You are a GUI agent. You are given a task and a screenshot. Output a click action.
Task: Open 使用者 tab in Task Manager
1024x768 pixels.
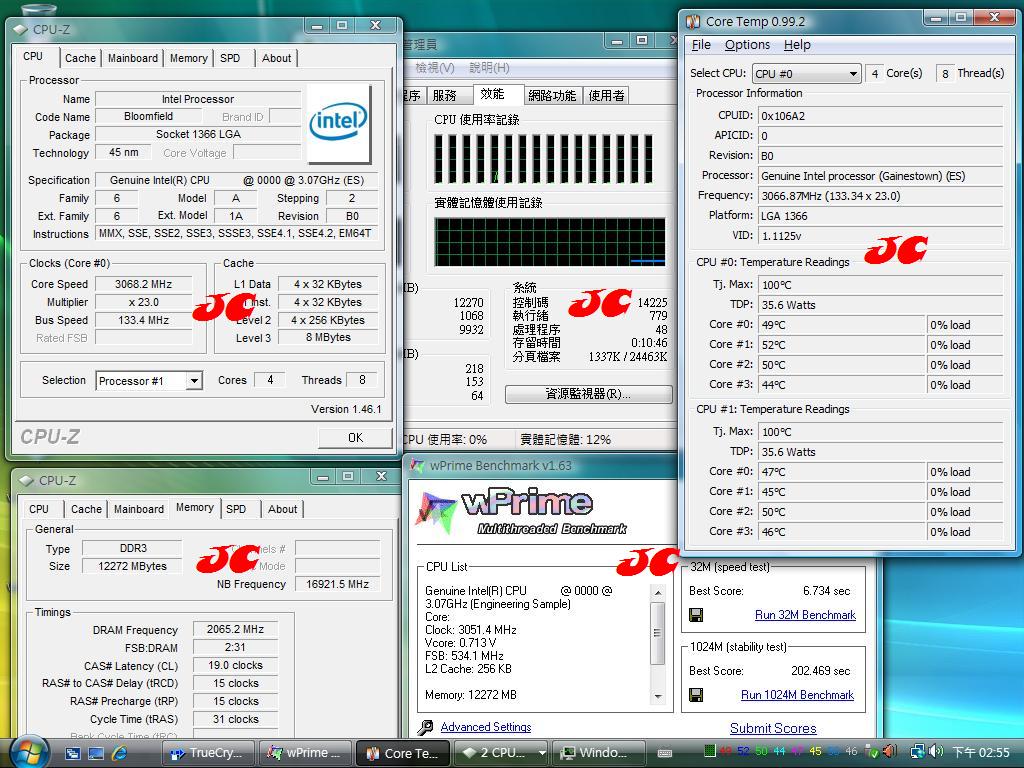coord(606,96)
